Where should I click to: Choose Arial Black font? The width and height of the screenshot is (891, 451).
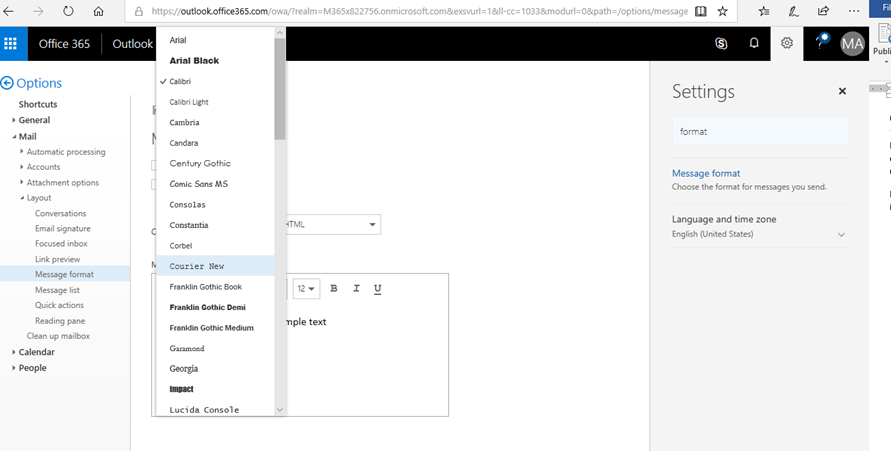coord(215,61)
